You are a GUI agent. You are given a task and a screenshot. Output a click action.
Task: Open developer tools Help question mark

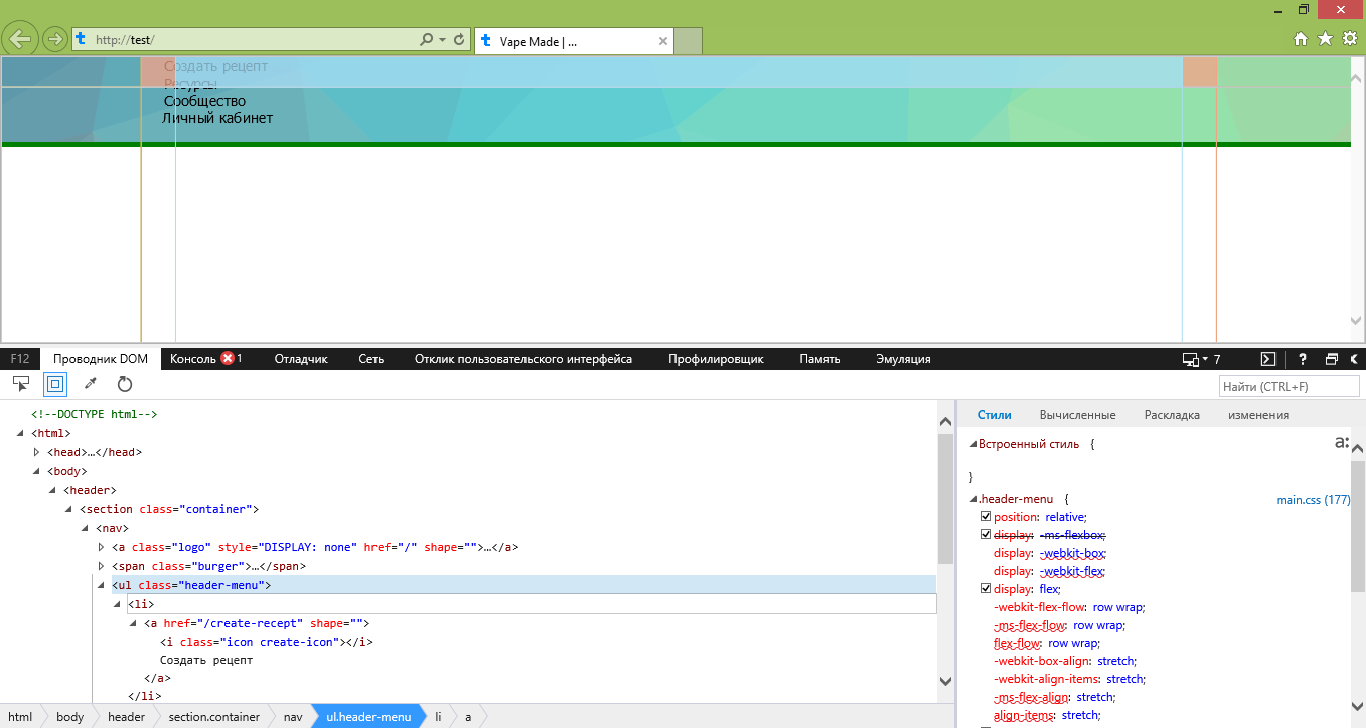[1303, 359]
